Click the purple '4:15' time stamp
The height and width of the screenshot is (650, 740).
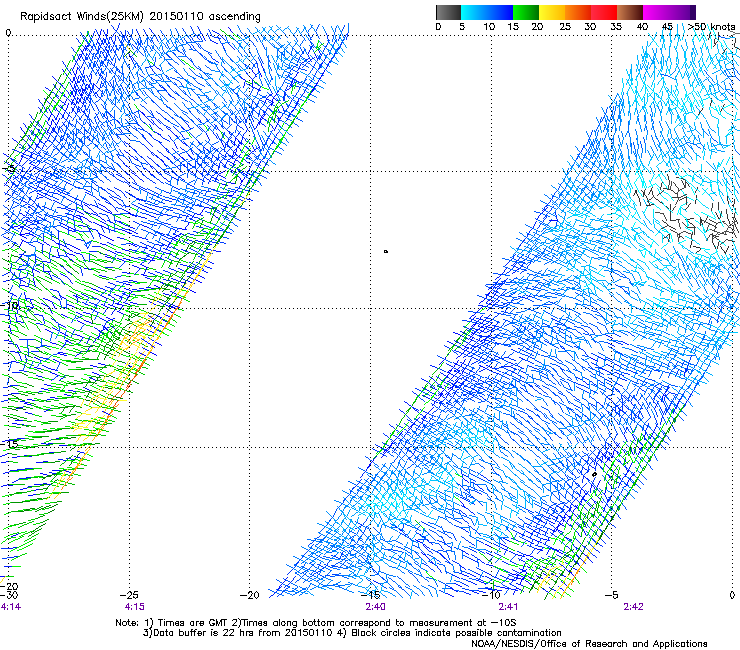click(x=135, y=607)
